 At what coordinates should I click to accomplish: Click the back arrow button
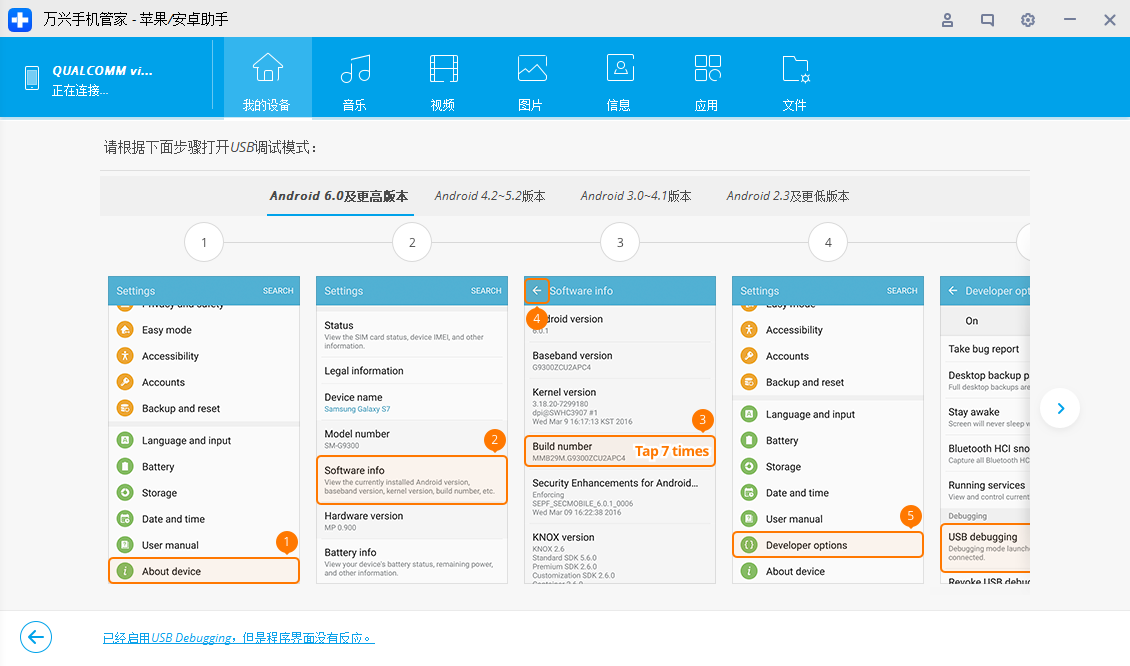click(36, 637)
